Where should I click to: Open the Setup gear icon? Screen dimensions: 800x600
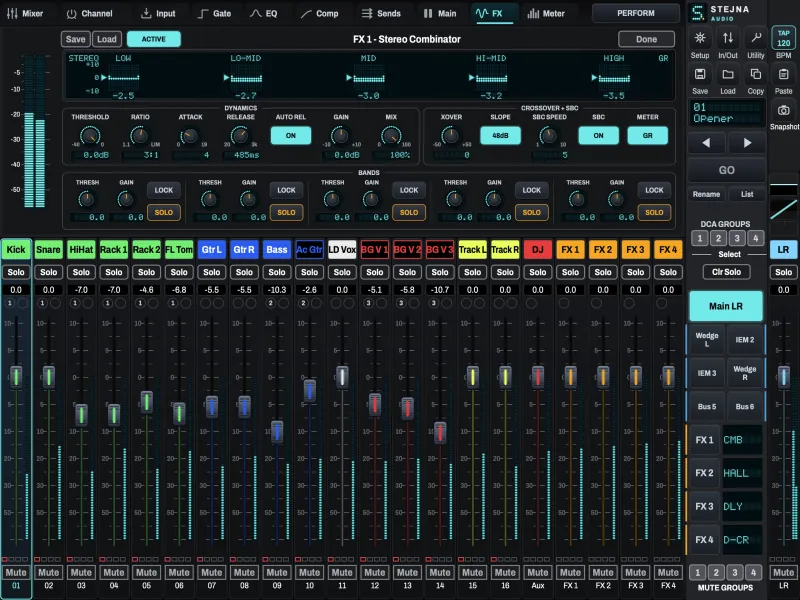click(700, 38)
